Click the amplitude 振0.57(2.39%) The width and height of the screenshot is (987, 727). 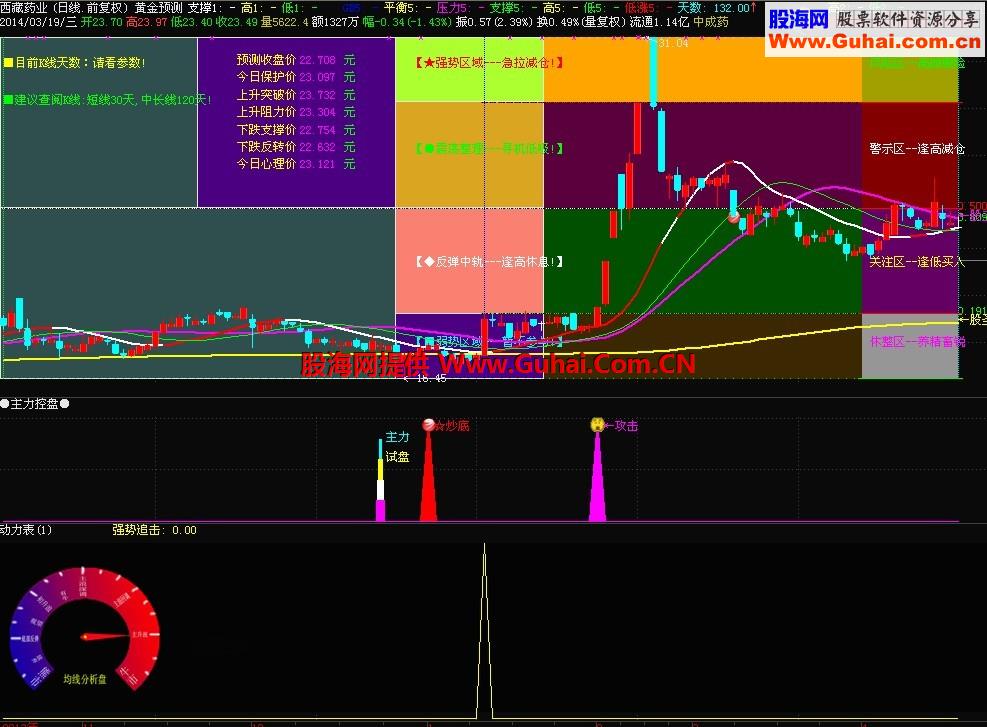[x=494, y=22]
